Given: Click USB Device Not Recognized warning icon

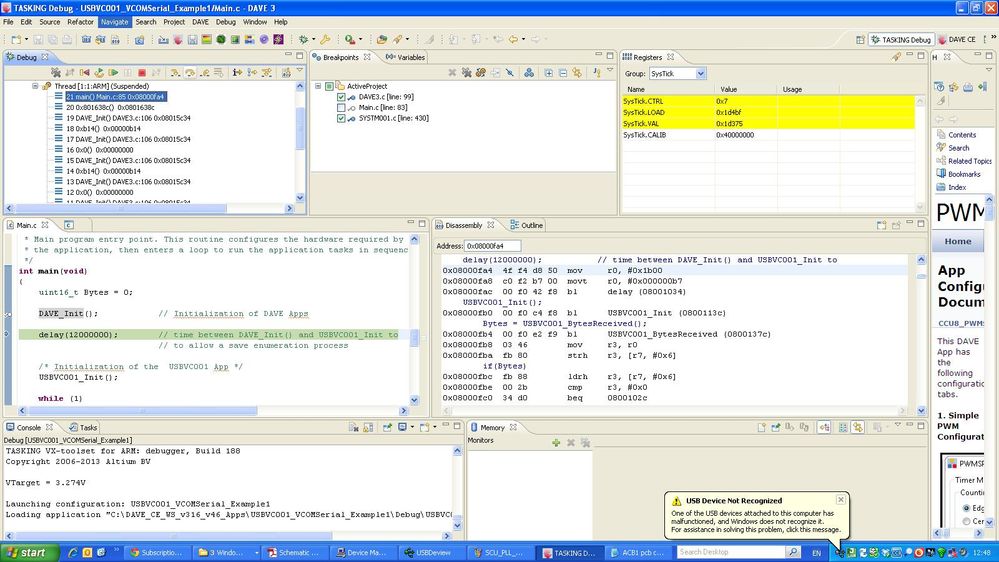Looking at the screenshot, I should click(x=676, y=501).
